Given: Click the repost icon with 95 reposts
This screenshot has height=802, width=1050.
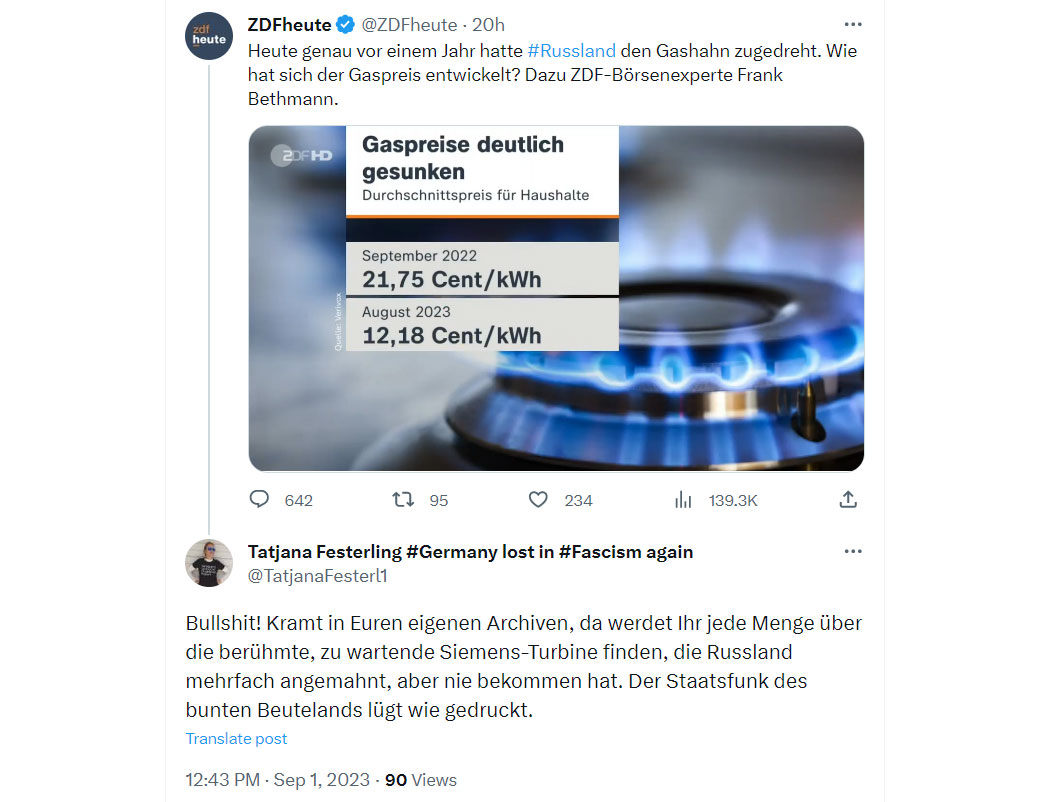Looking at the screenshot, I should (x=403, y=499).
